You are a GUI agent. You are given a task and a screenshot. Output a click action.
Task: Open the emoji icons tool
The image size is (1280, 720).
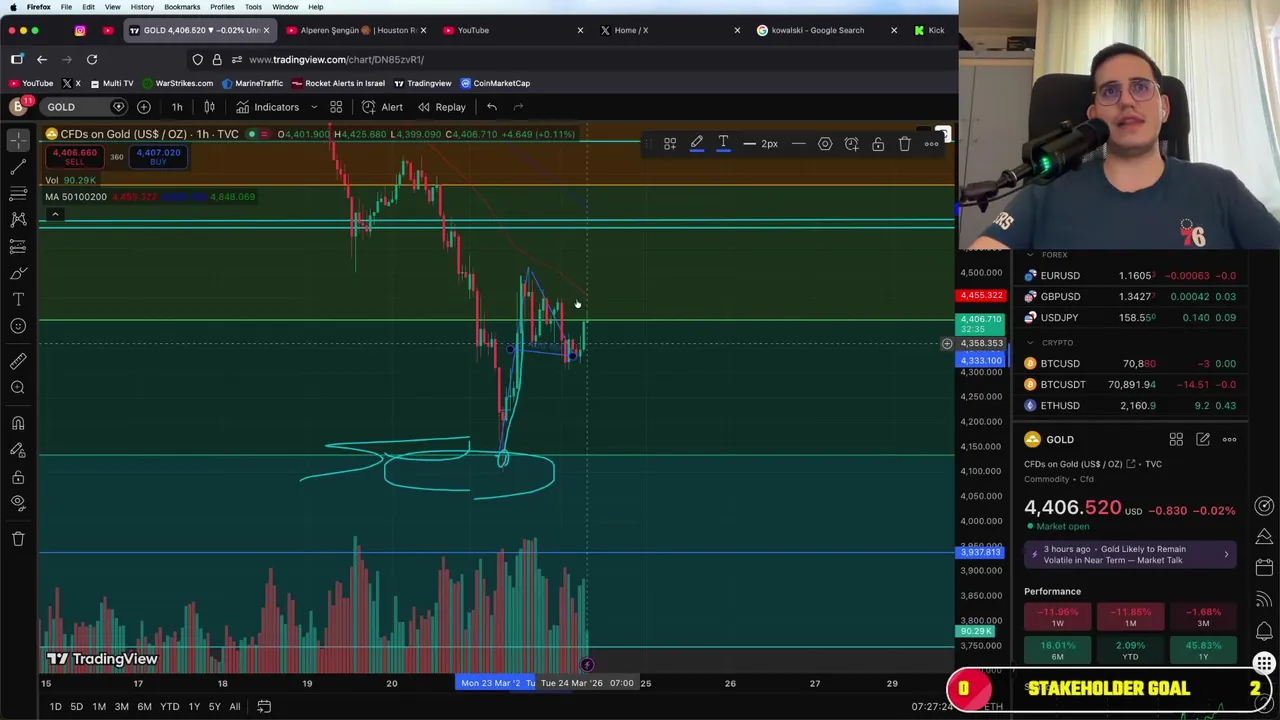pos(18,325)
